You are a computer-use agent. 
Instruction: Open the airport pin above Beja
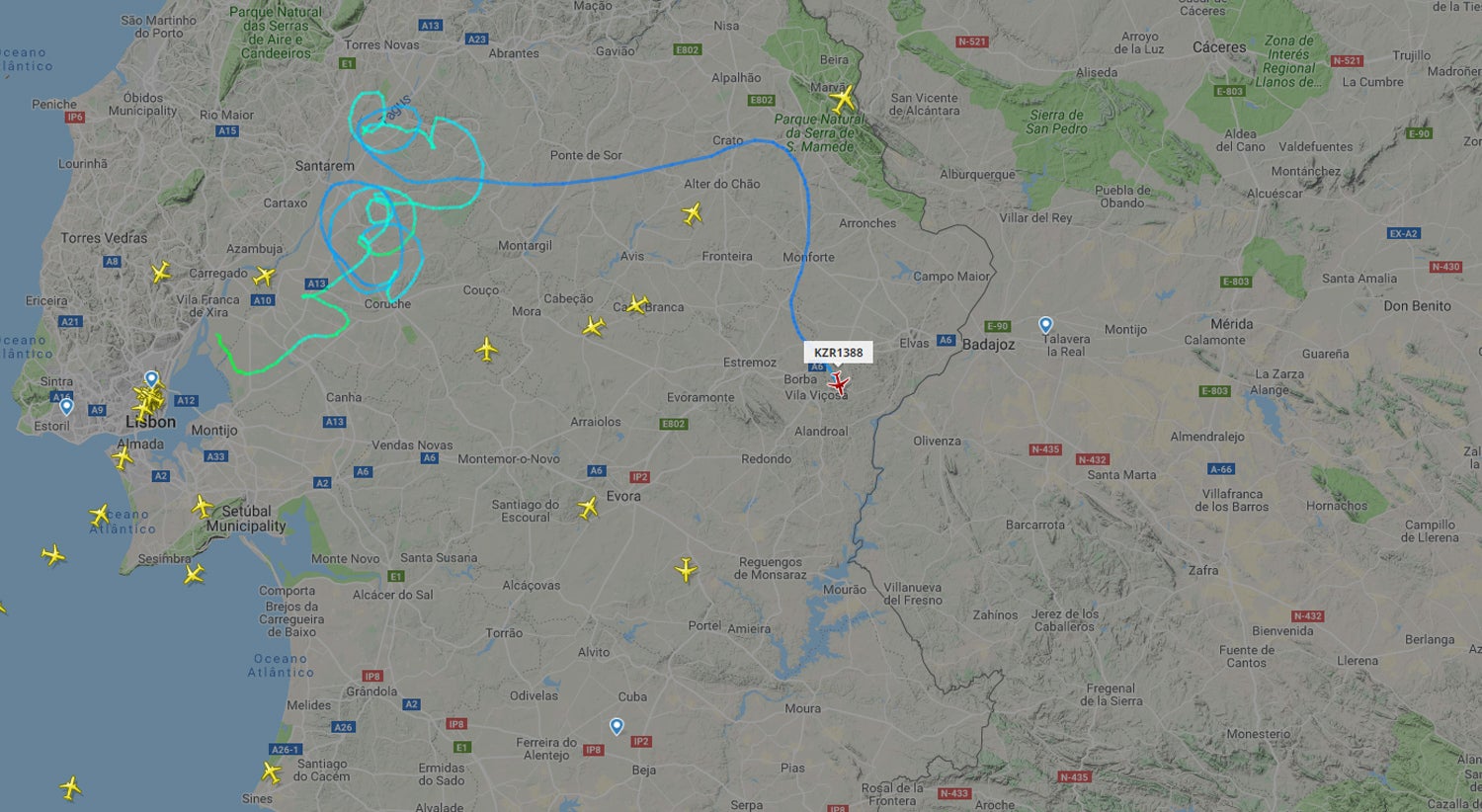[617, 727]
